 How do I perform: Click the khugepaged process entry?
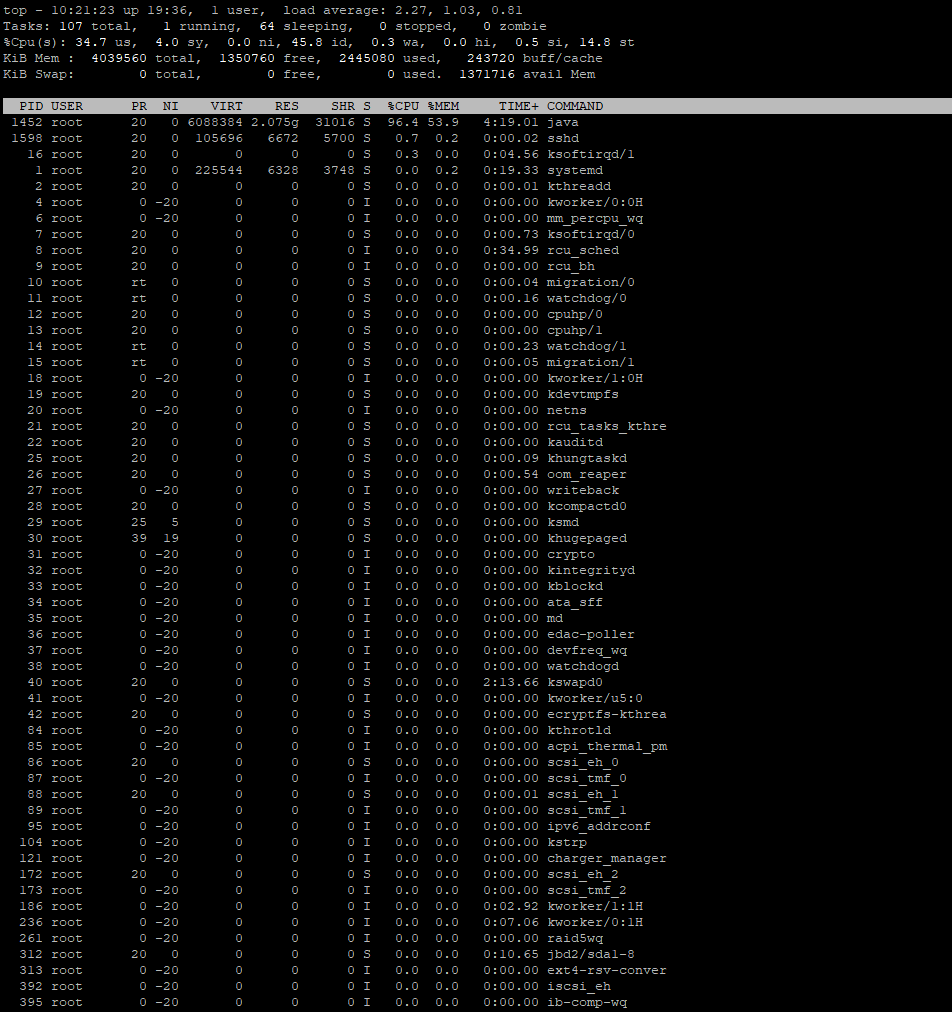(586, 538)
